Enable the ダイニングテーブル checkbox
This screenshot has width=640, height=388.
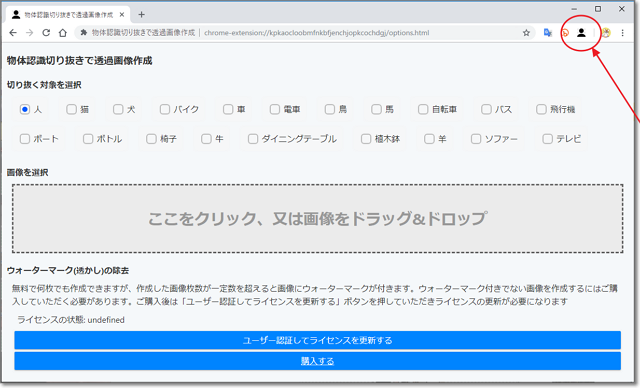coord(253,139)
